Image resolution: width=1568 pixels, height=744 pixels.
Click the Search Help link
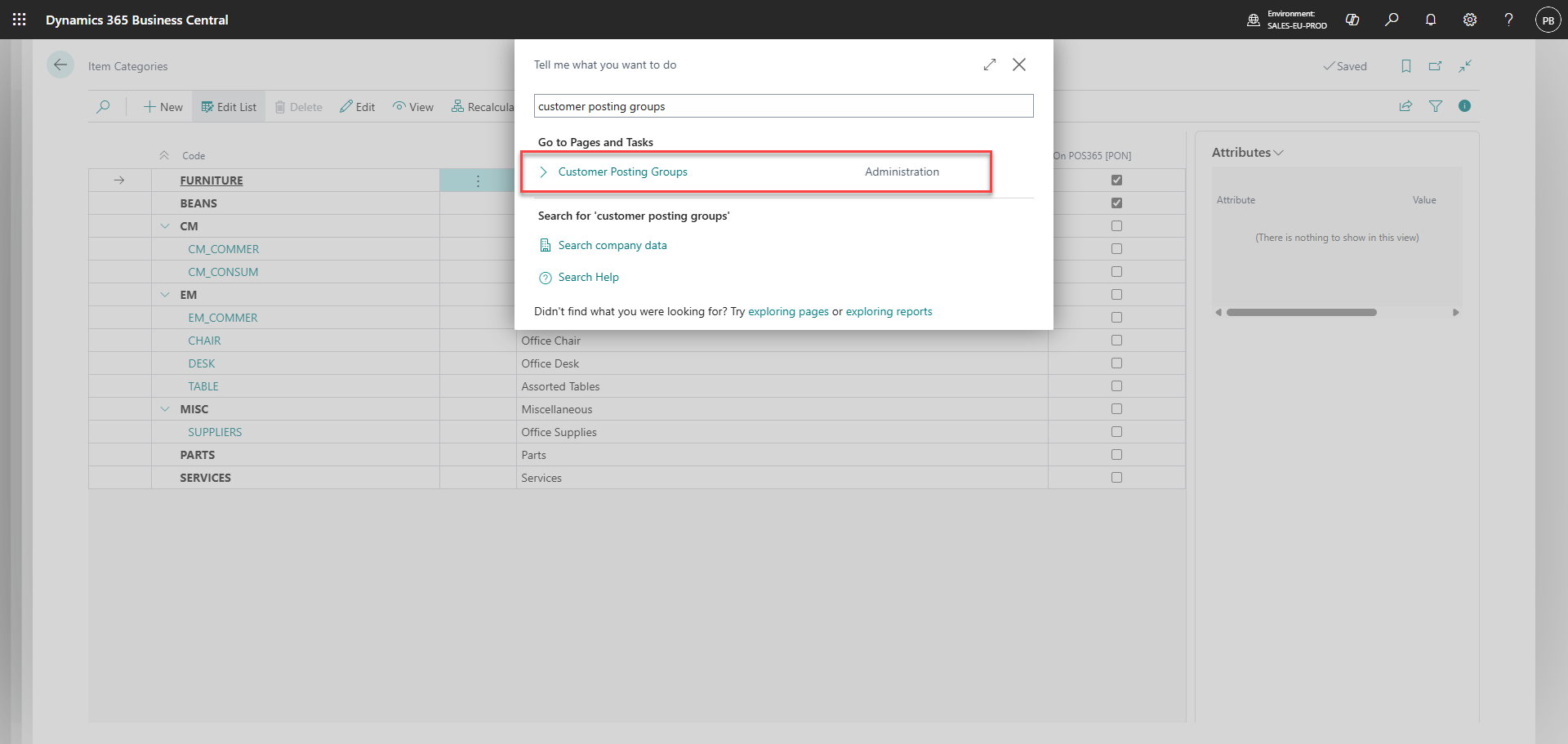point(589,278)
